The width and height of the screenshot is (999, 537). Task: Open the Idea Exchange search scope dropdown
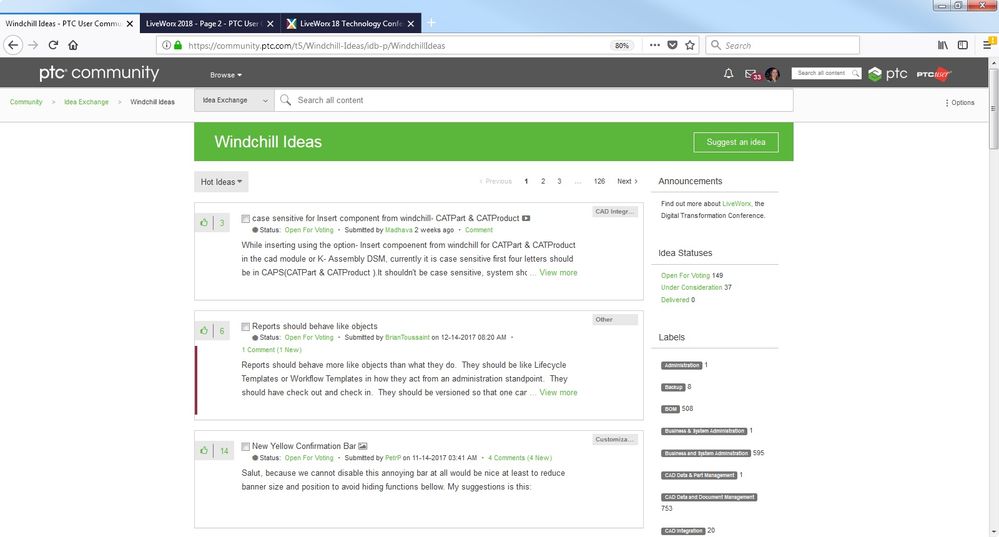234,100
